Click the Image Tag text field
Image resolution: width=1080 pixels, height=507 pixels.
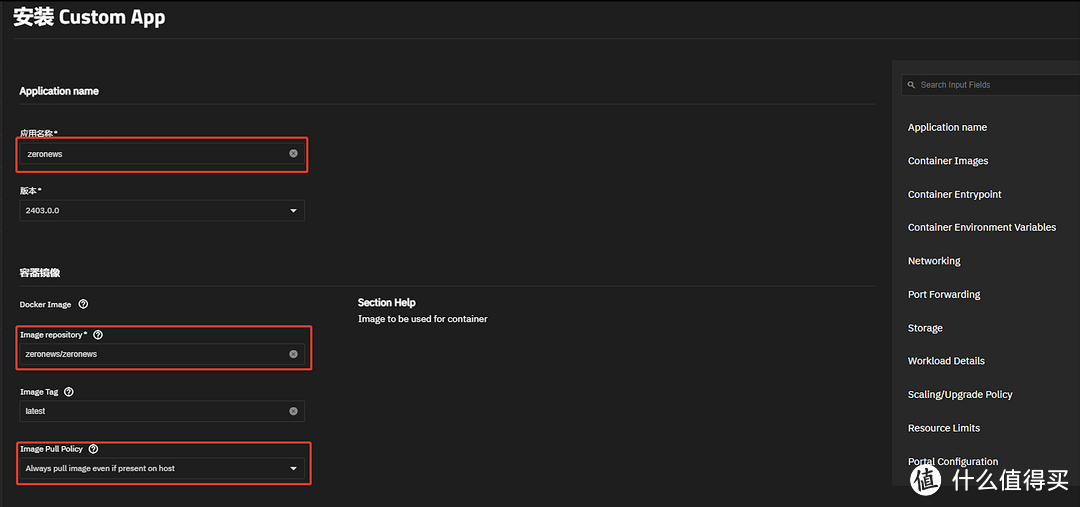point(150,411)
